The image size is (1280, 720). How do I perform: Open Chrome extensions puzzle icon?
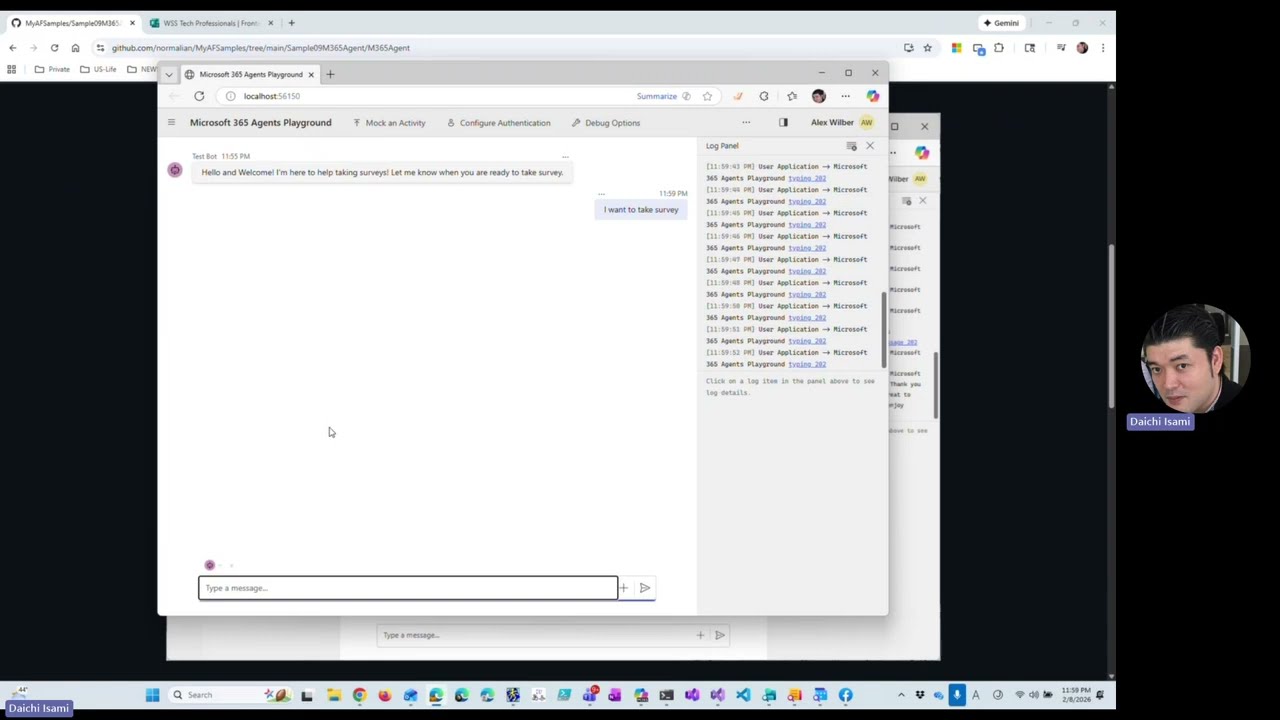point(998,48)
